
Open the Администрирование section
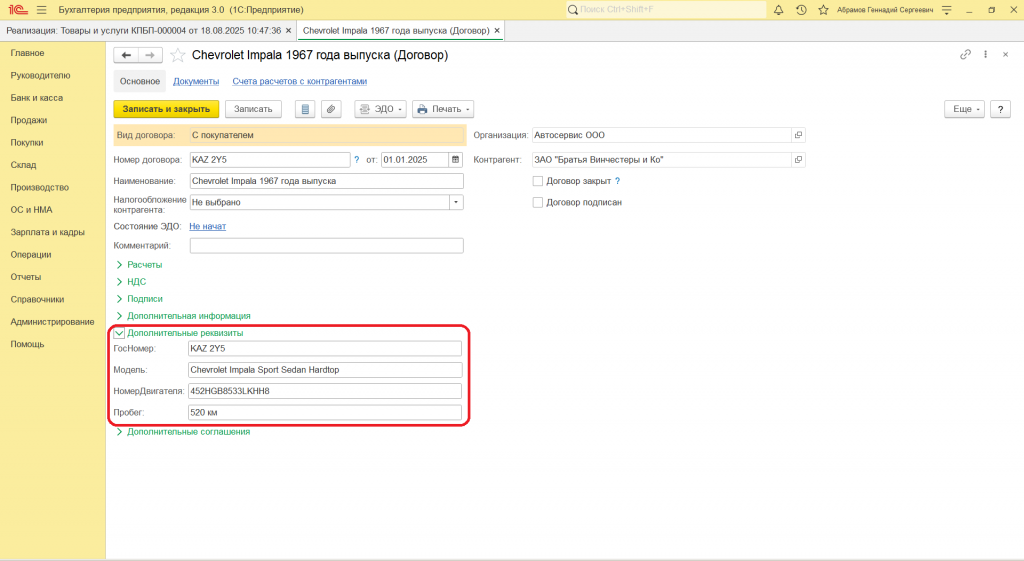click(x=52, y=321)
